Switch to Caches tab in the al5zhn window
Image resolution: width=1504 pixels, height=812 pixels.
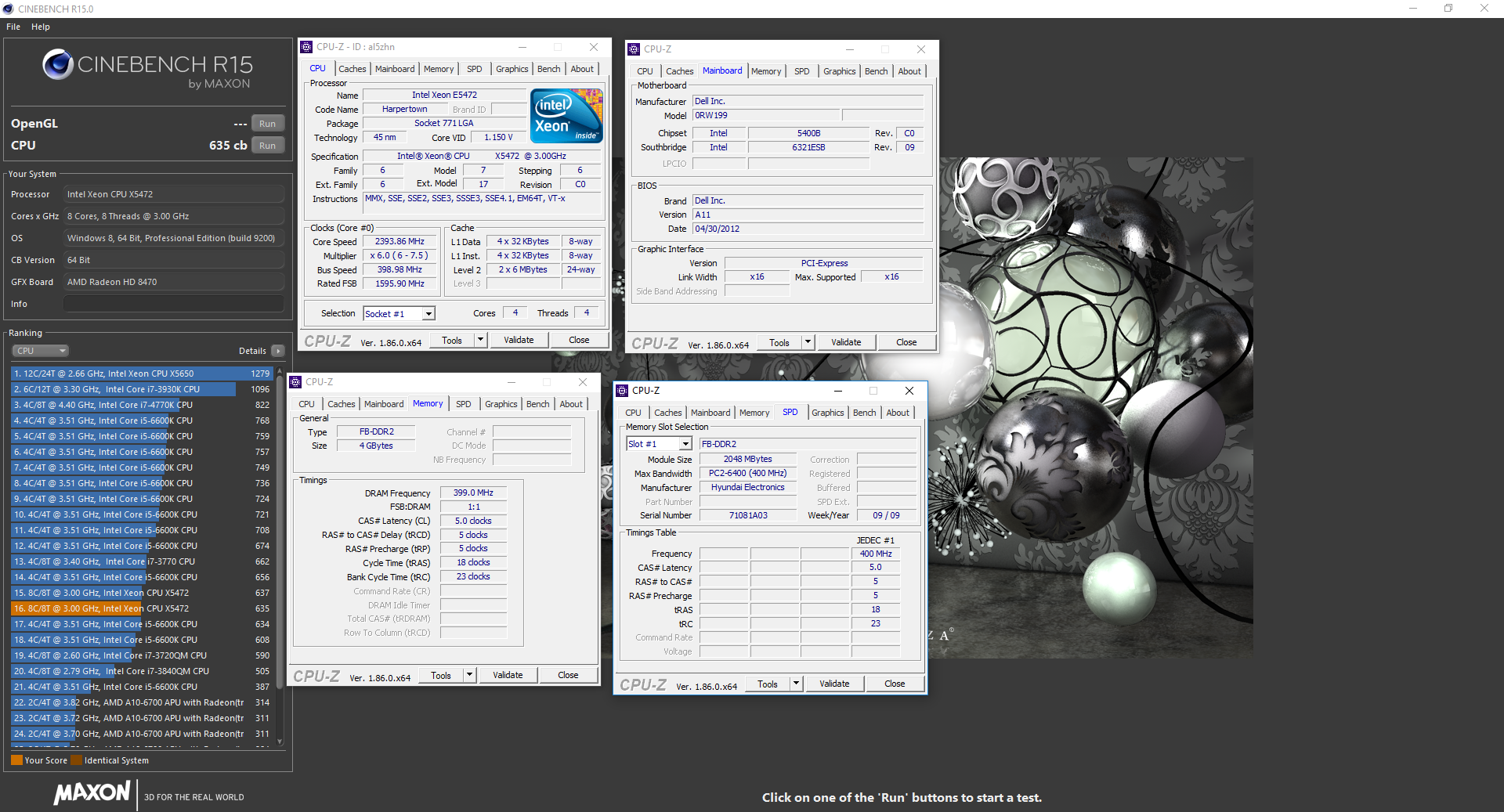[352, 69]
